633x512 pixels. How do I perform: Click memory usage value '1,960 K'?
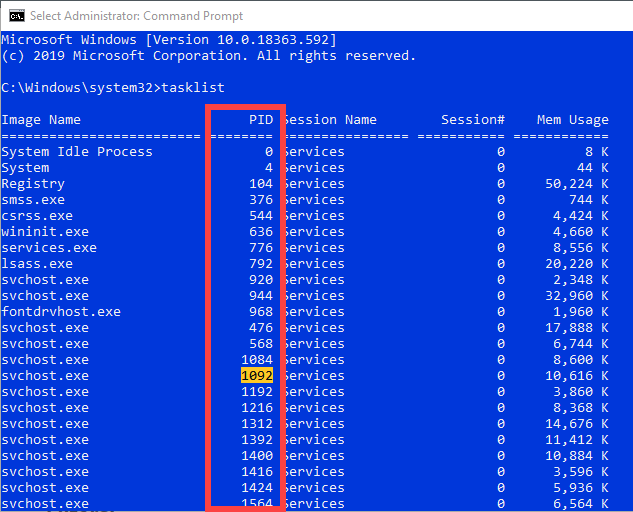coord(581,312)
